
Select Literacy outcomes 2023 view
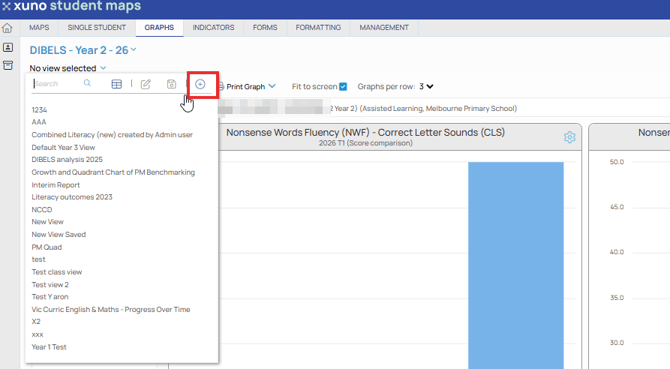(x=72, y=197)
